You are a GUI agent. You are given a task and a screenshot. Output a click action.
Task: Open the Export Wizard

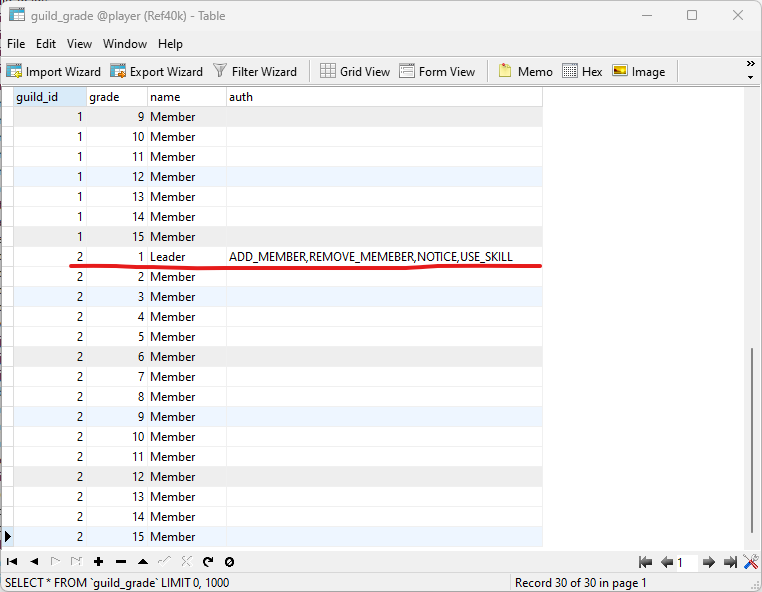click(x=156, y=71)
